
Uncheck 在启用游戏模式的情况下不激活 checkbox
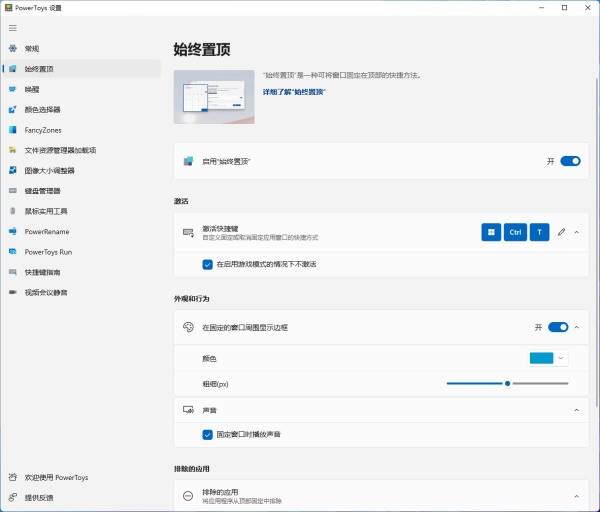click(x=207, y=264)
